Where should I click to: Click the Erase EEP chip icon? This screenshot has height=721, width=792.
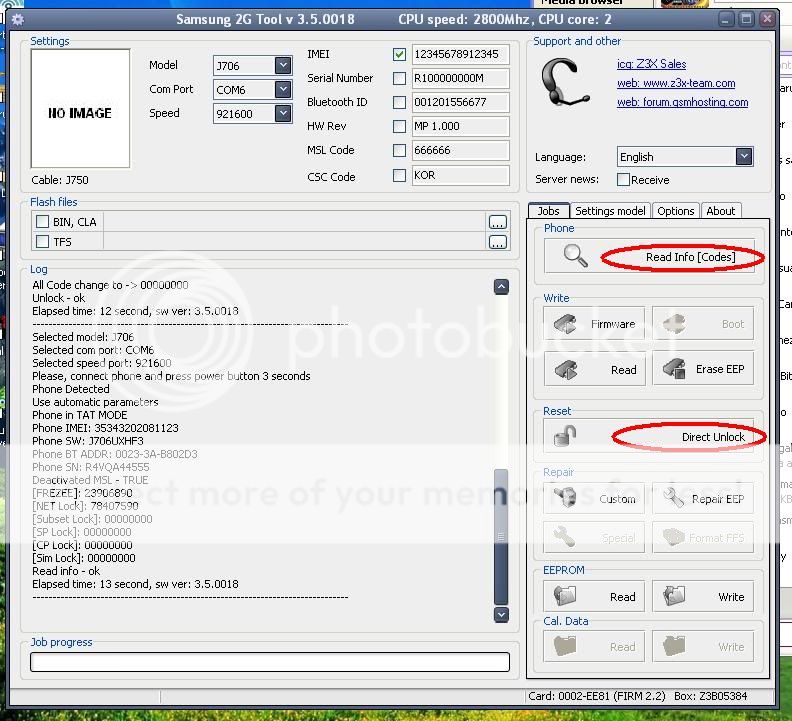(674, 369)
